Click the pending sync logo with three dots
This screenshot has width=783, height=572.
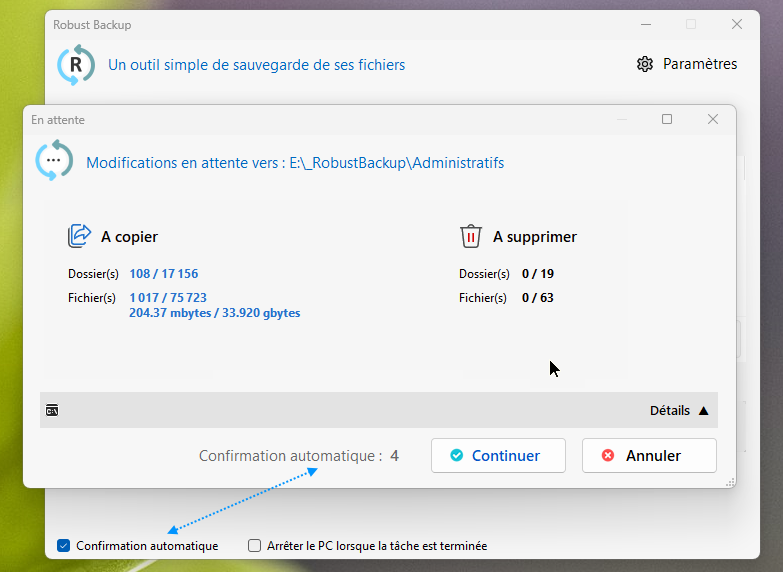tap(54, 160)
